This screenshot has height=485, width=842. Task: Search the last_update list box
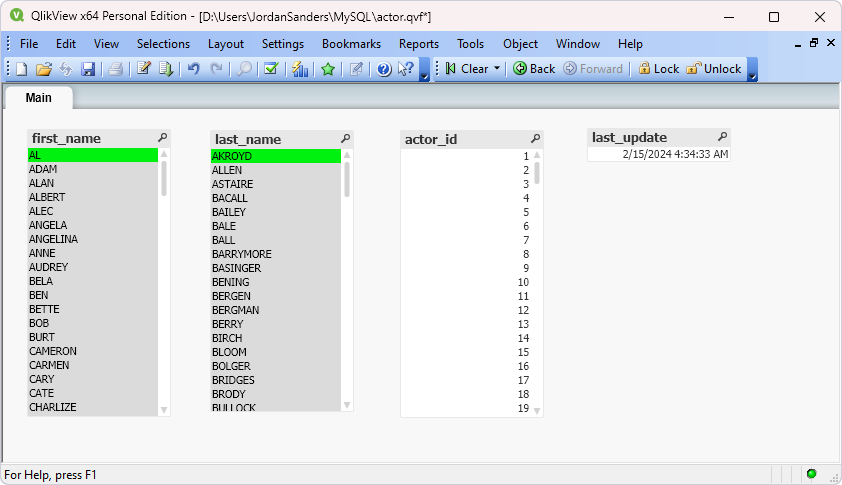point(722,136)
